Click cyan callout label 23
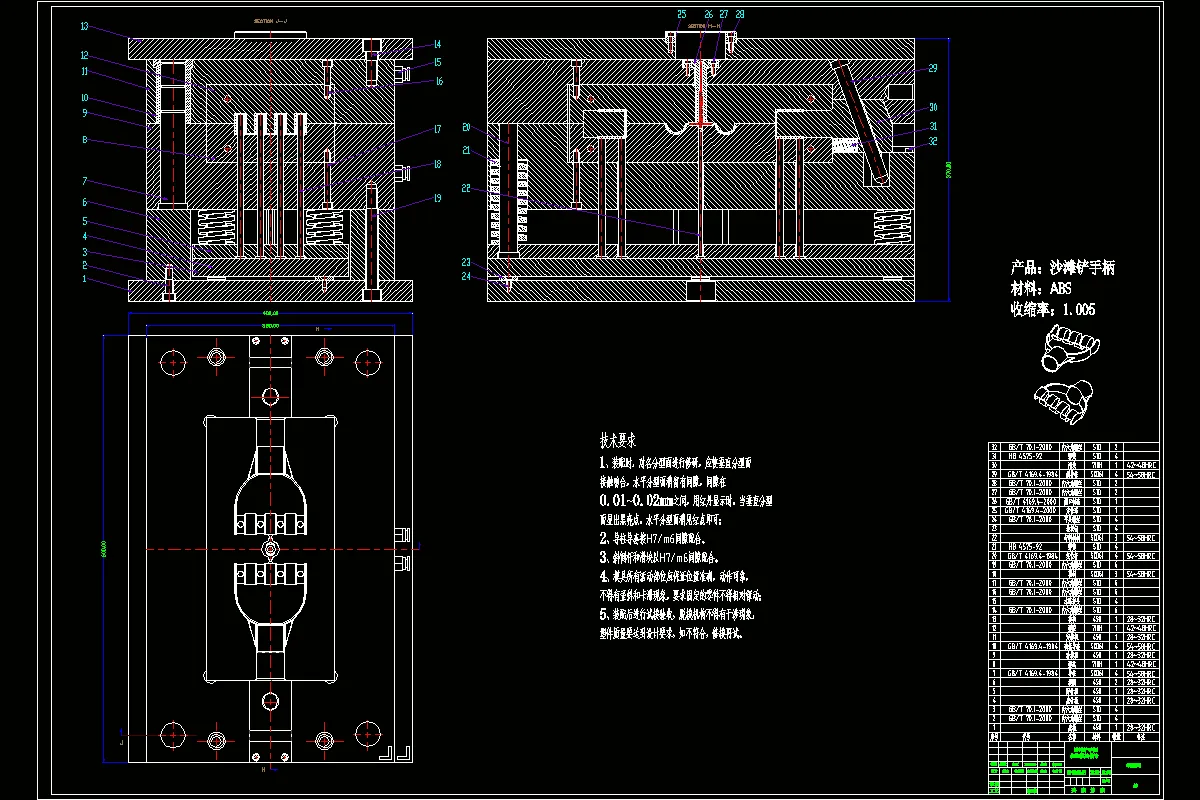 tap(466, 262)
